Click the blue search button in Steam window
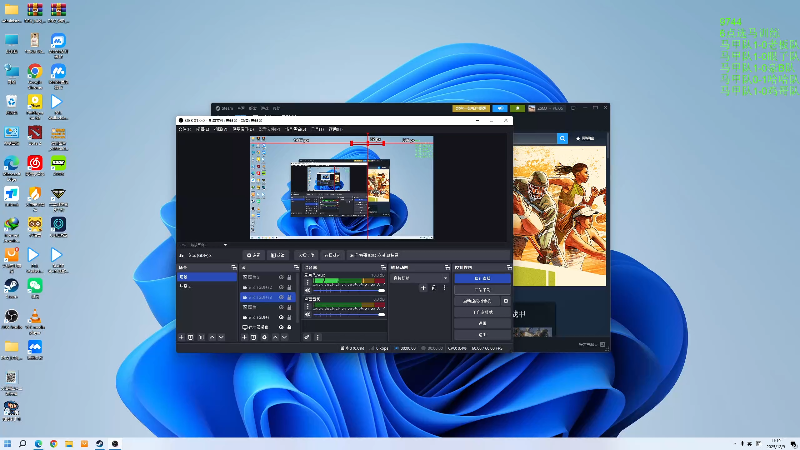 click(562, 138)
